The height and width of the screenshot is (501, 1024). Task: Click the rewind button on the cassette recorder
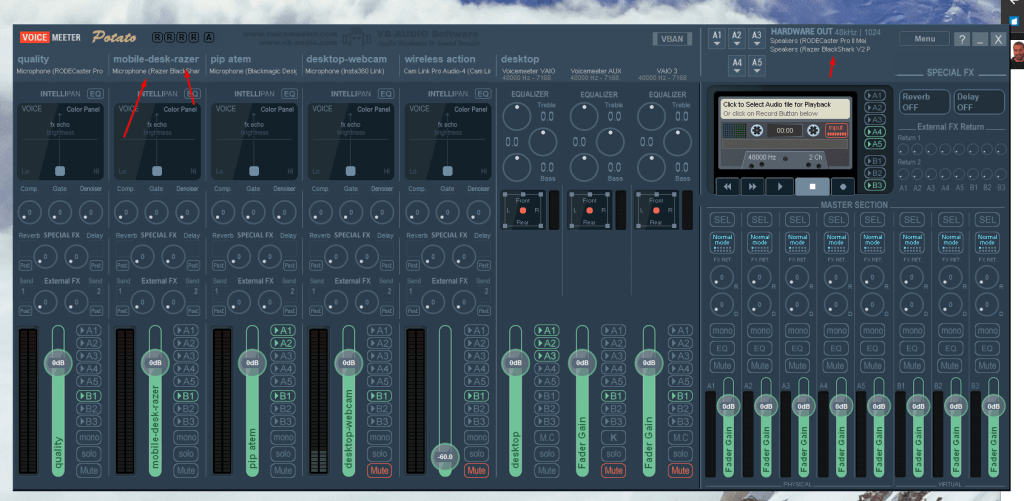(727, 186)
